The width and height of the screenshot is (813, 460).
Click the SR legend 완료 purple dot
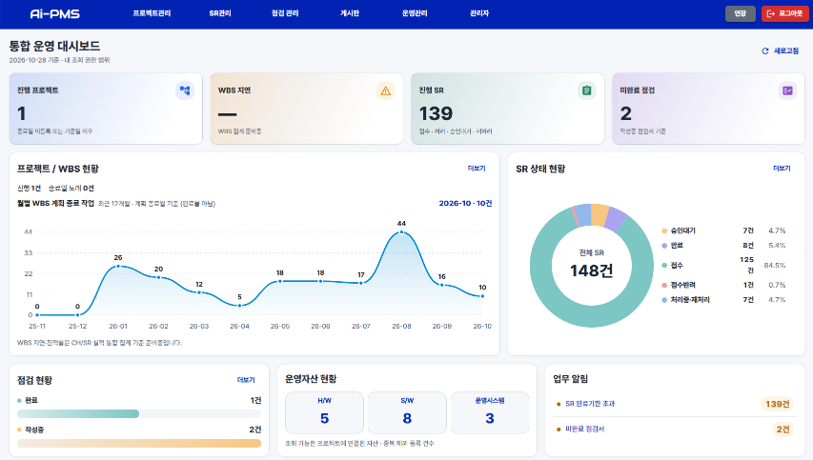pyautogui.click(x=664, y=245)
